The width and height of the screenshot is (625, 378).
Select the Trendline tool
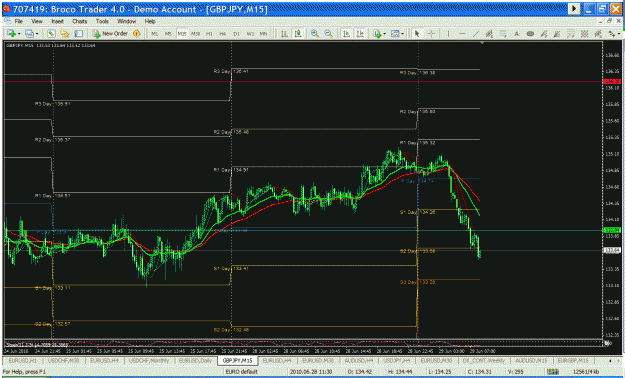(476, 34)
